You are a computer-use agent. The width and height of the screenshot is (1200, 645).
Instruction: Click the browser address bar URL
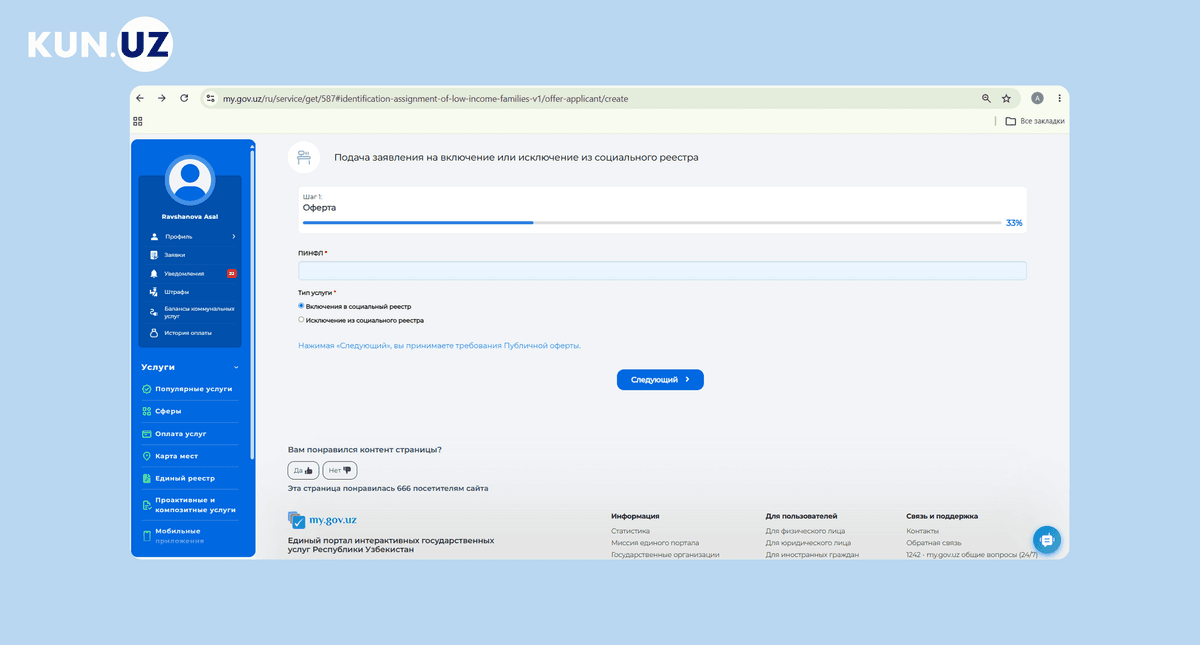[x=425, y=99]
